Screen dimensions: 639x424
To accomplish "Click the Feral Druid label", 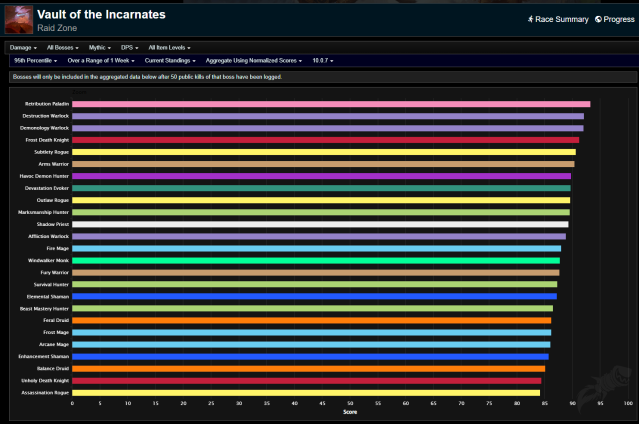I will 56,320.
